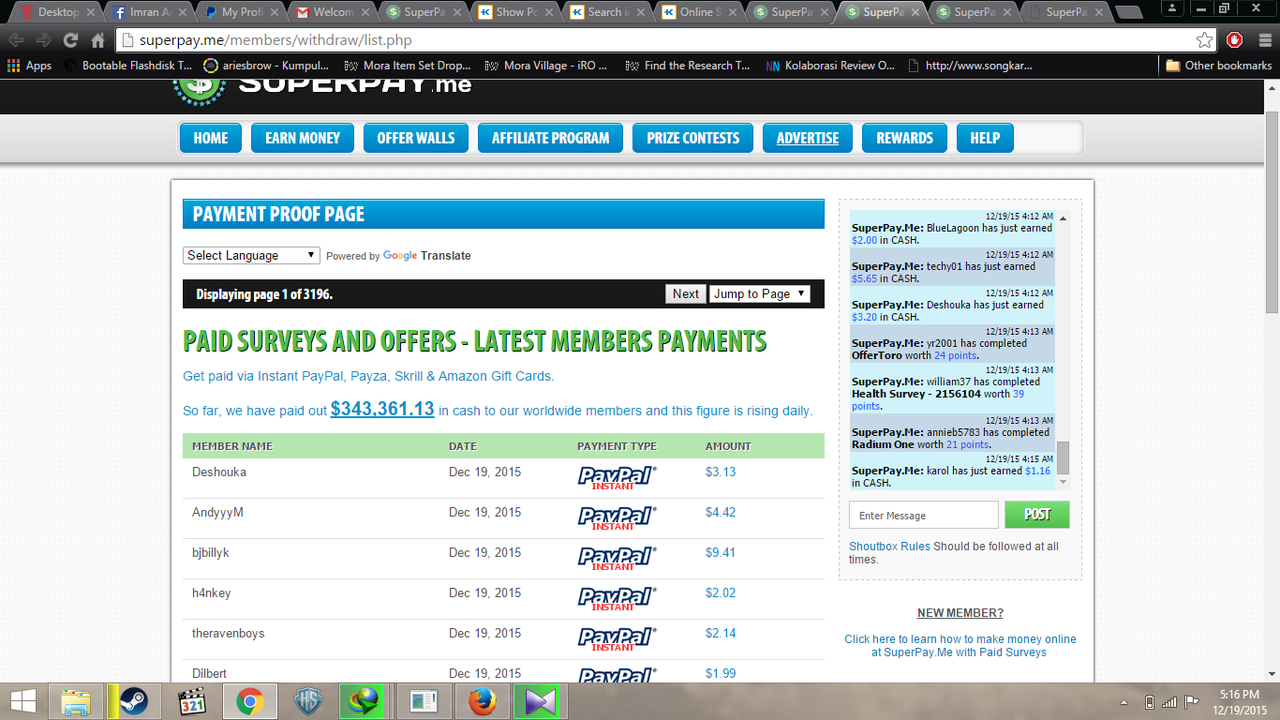Open the Kolaborasi Review bookmark

pyautogui.click(x=830, y=66)
